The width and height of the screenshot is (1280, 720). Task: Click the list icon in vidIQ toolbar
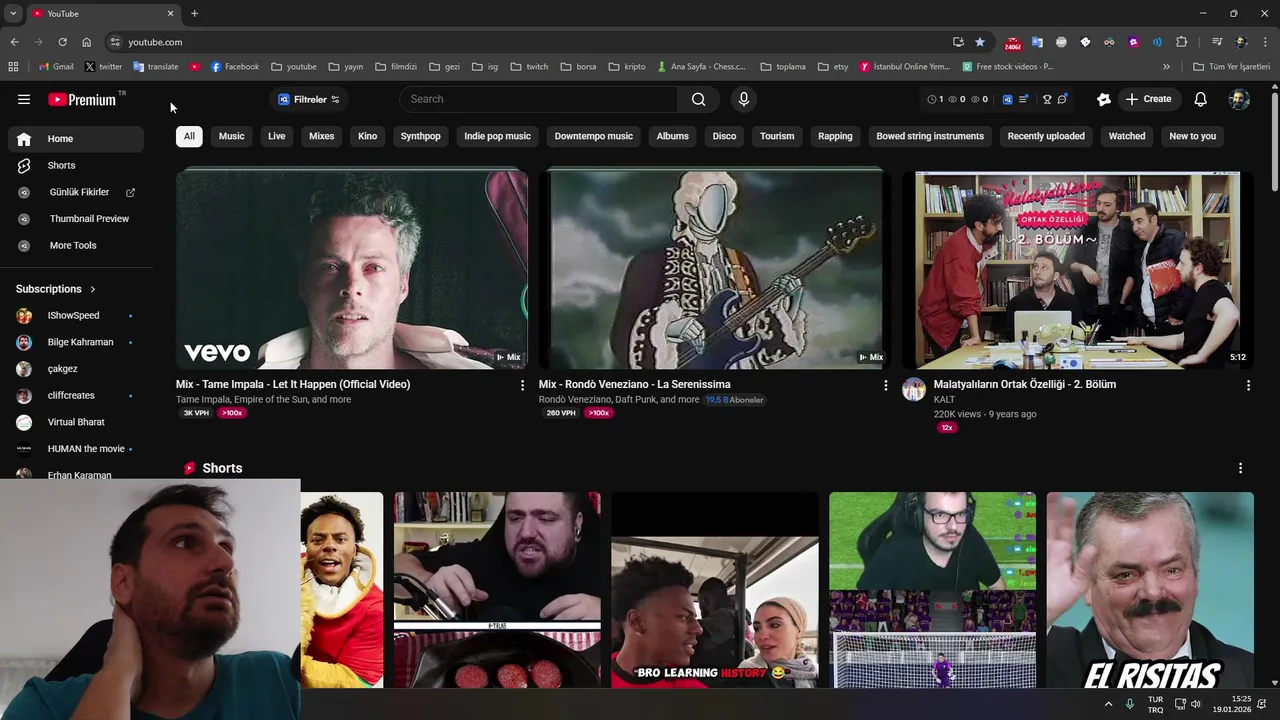click(1023, 99)
